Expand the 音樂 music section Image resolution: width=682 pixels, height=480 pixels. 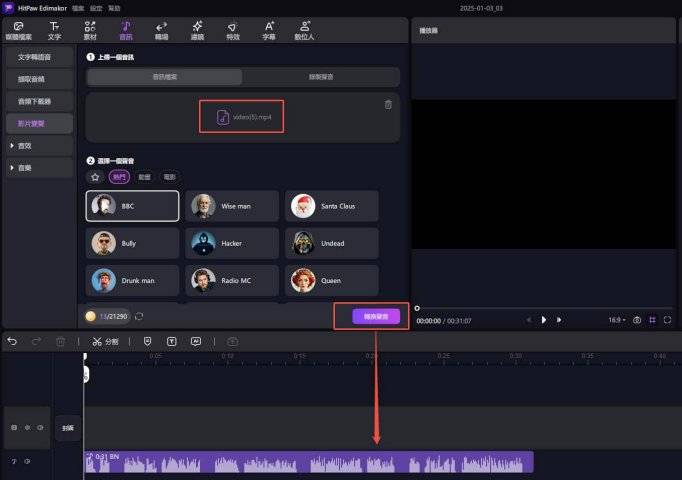40,168
